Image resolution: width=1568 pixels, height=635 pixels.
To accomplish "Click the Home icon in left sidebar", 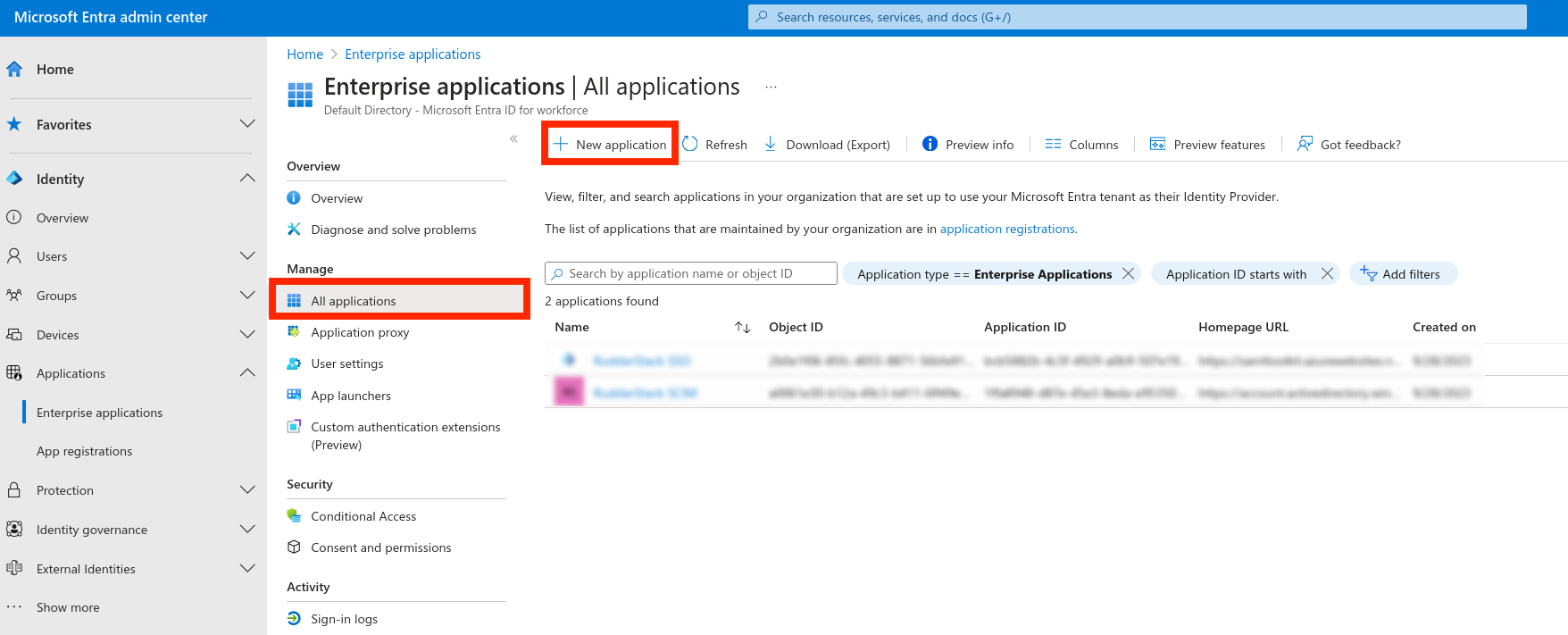I will point(14,69).
